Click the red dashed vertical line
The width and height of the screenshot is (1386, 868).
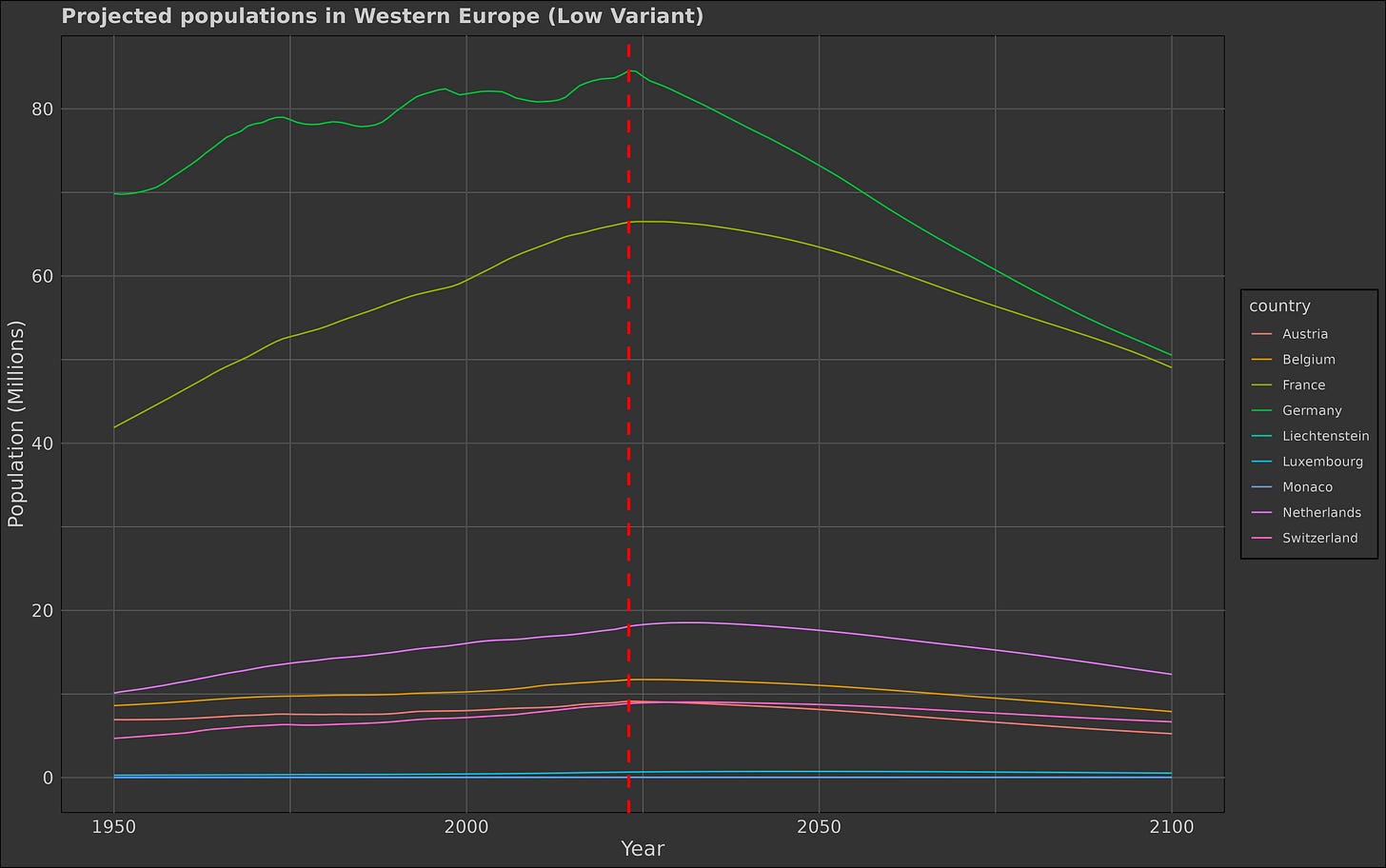pos(629,424)
